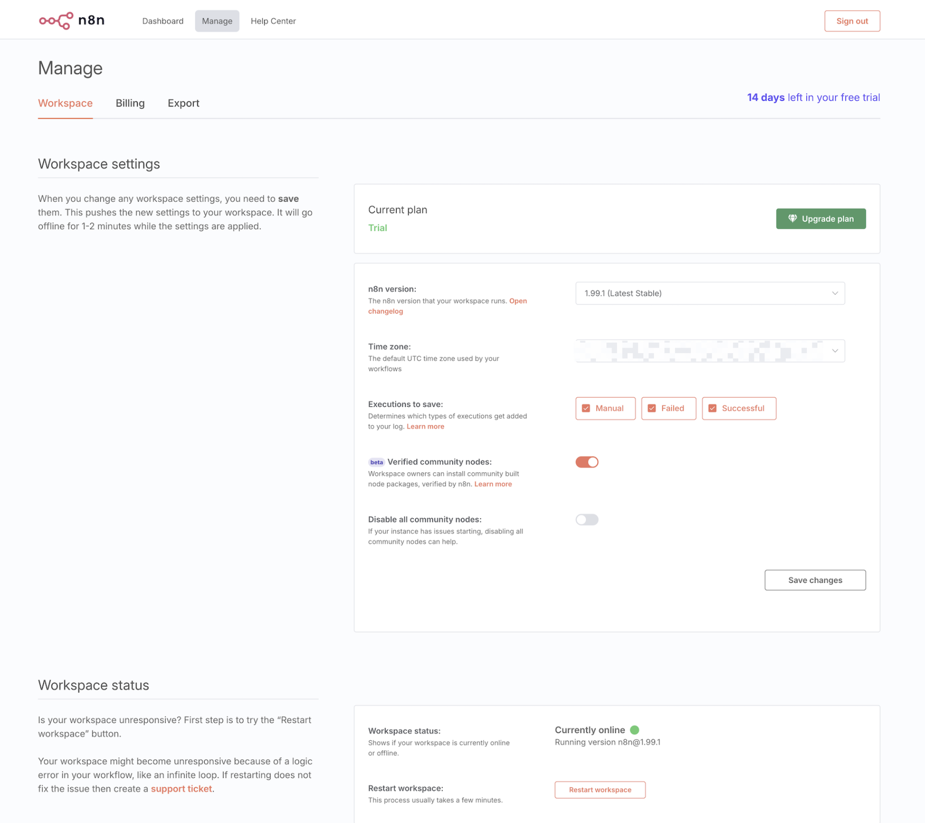Go to Dashboard in top navigation

(163, 21)
